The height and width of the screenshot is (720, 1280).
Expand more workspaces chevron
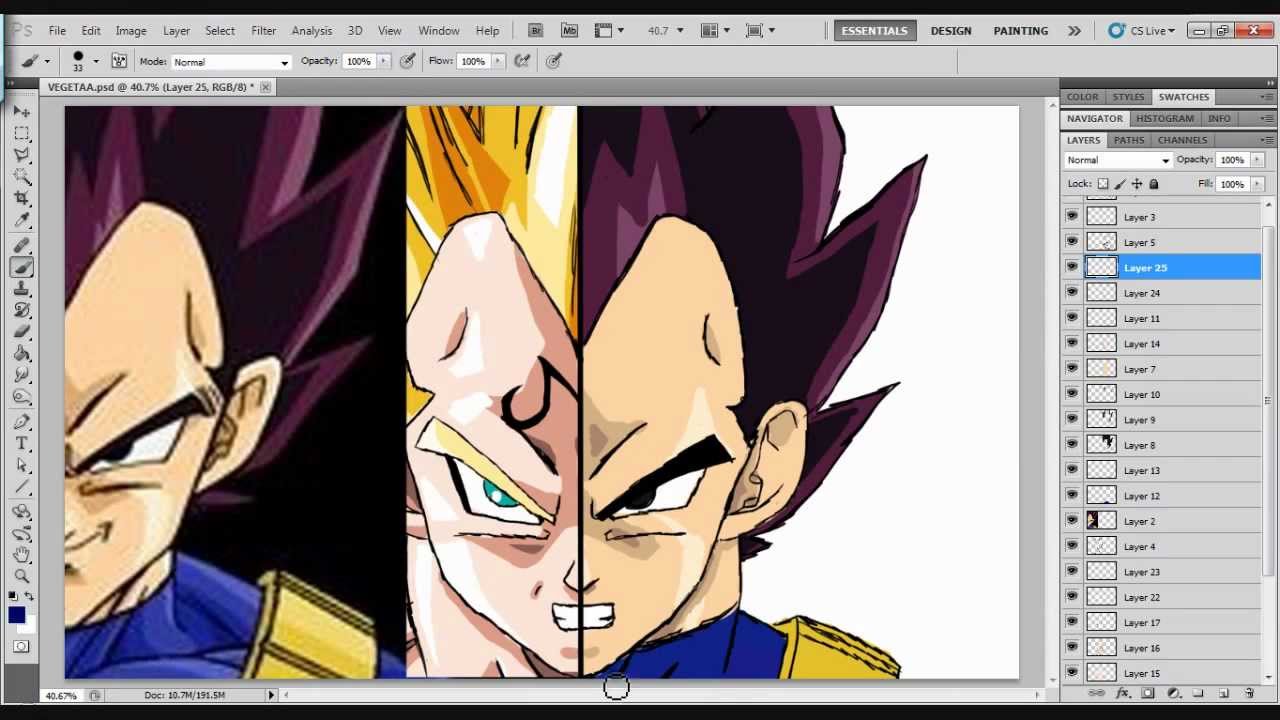click(x=1074, y=31)
